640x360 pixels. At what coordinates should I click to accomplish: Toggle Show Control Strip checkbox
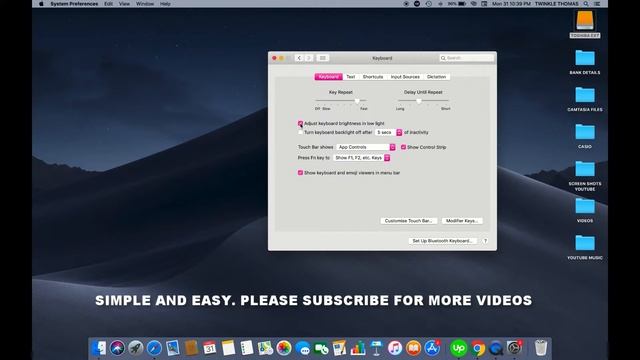click(403, 147)
